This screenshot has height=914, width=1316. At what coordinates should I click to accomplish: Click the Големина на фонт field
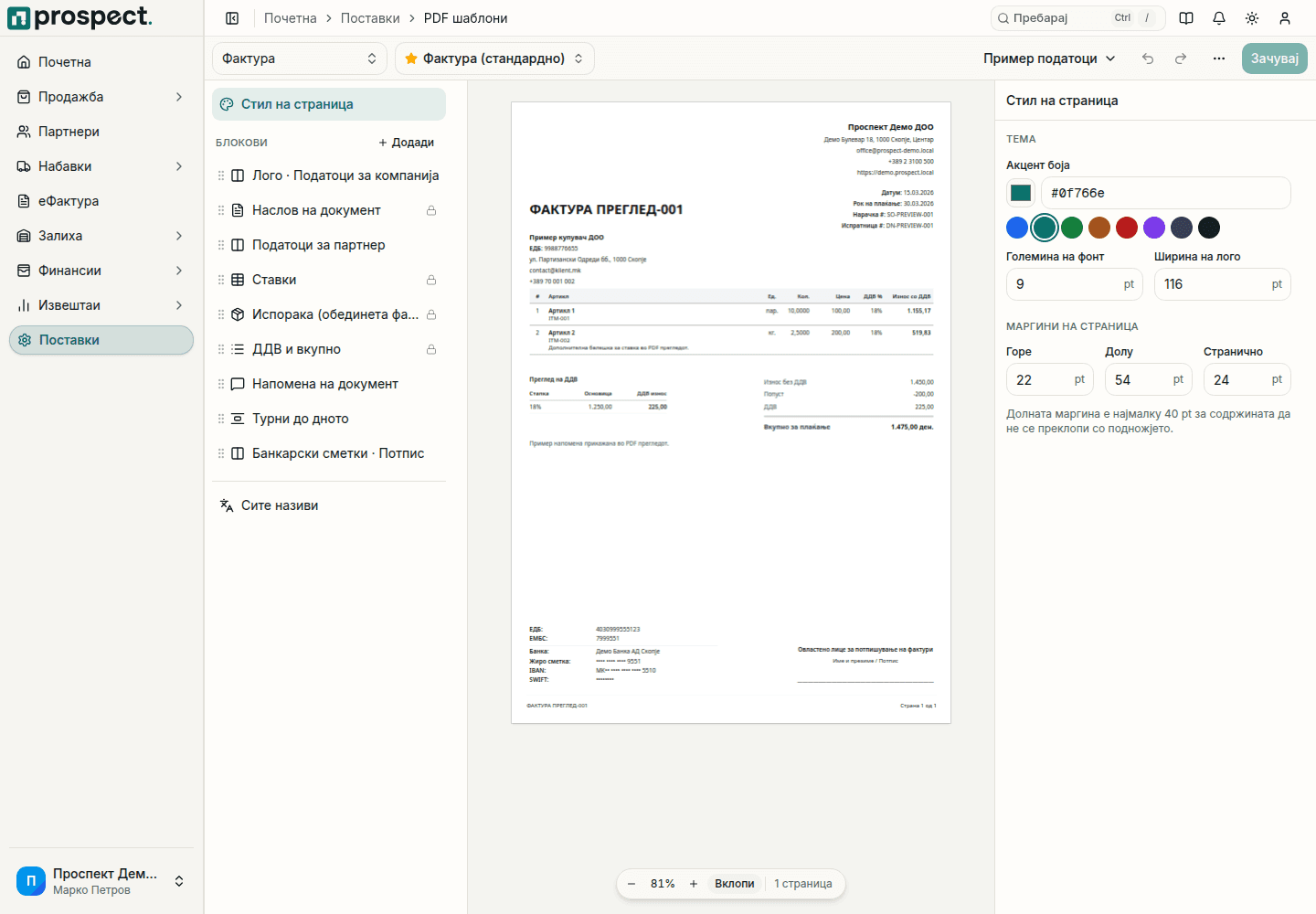click(x=1075, y=284)
